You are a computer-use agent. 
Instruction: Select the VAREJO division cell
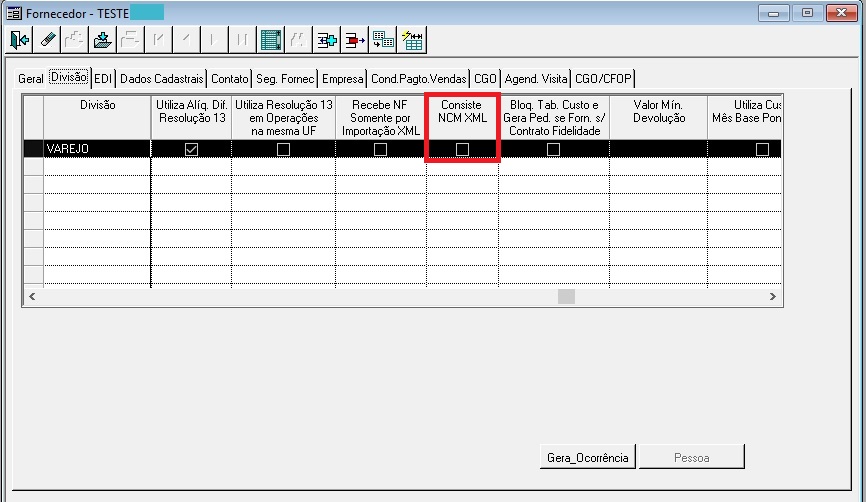coord(97,149)
